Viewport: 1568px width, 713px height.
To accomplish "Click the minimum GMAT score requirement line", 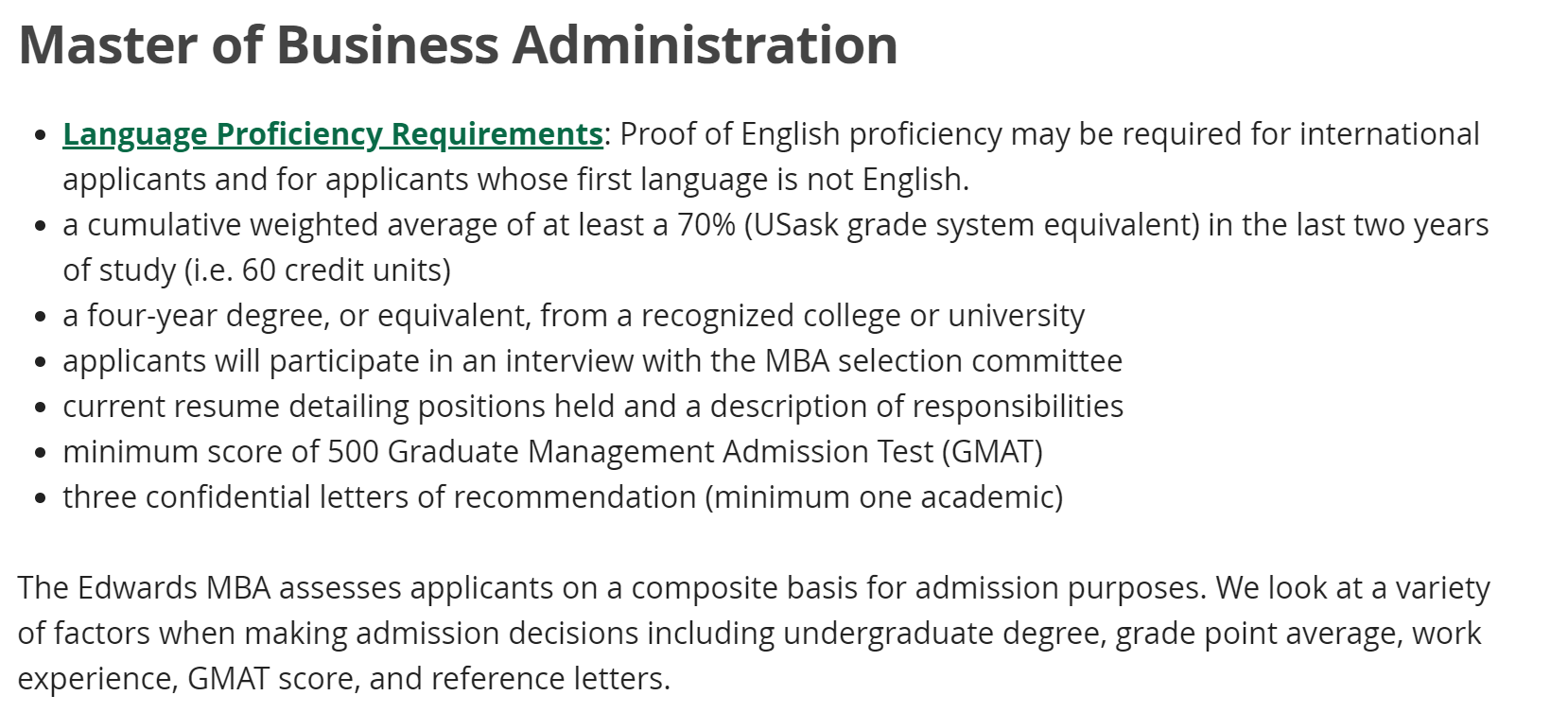I will (552, 452).
